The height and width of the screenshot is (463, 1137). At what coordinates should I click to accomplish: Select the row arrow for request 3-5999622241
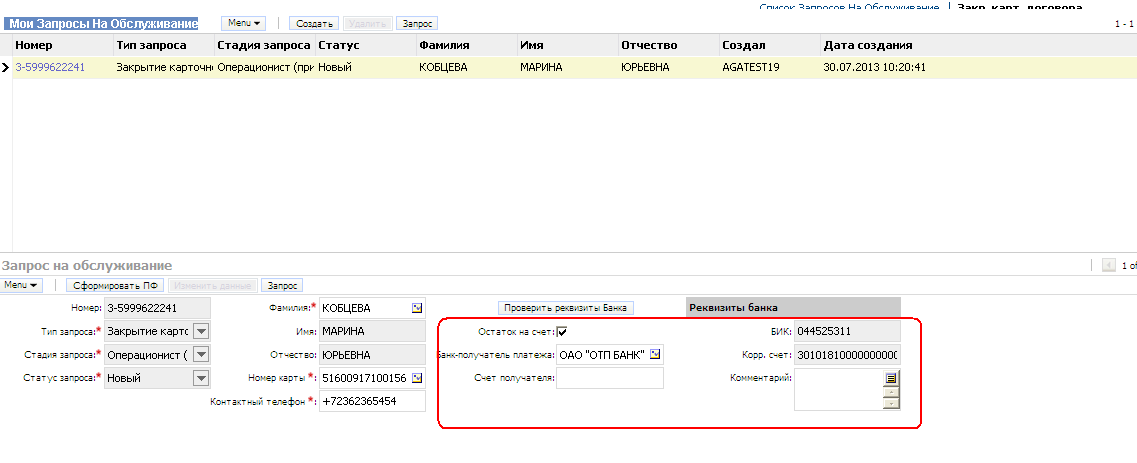pyautogui.click(x=6, y=67)
